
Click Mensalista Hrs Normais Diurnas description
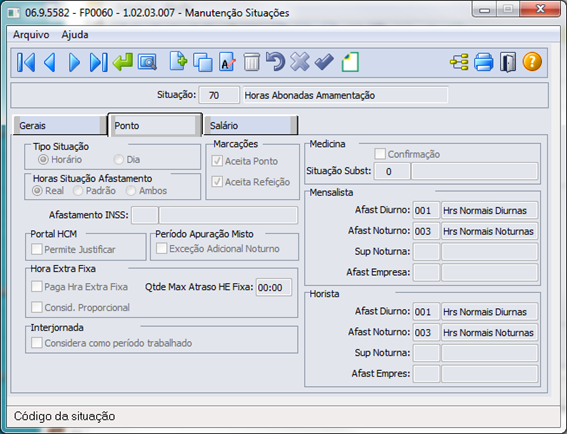coord(490,210)
